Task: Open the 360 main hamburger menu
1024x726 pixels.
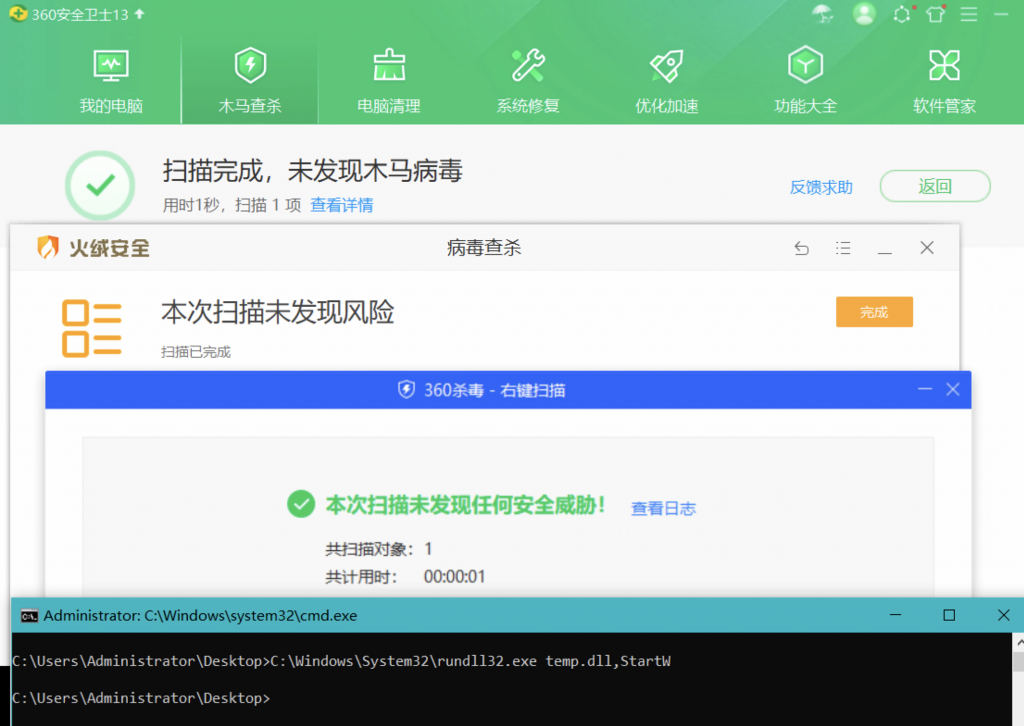Action: point(968,14)
